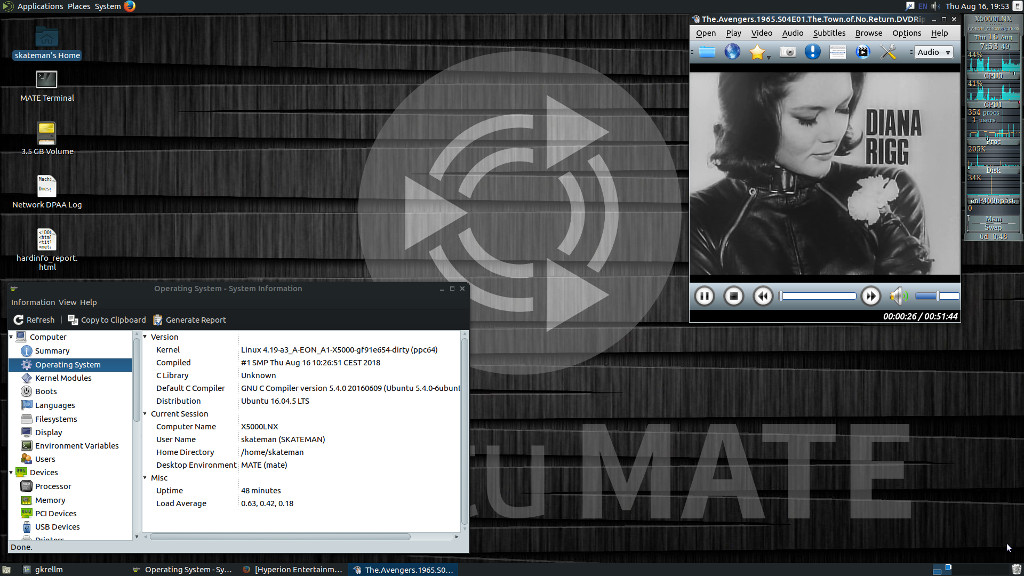Open the Applications menu in top panel
The height and width of the screenshot is (576, 1024).
[40, 7]
